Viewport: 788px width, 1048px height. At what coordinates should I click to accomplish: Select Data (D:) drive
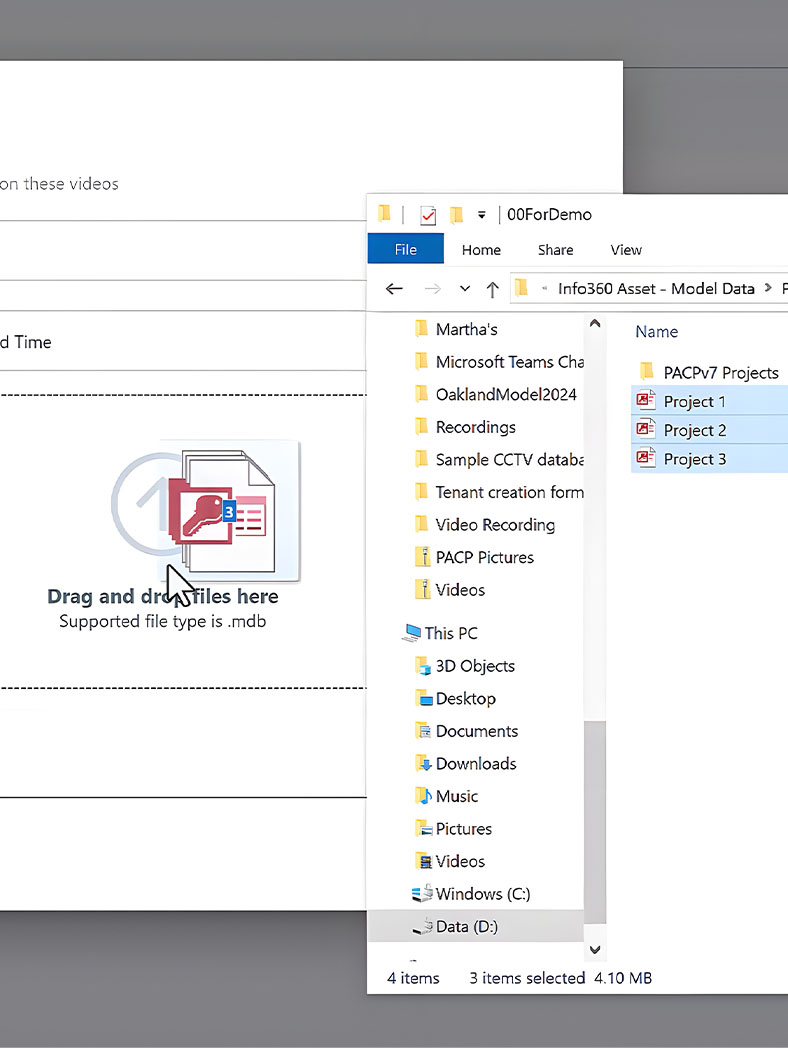(x=467, y=926)
